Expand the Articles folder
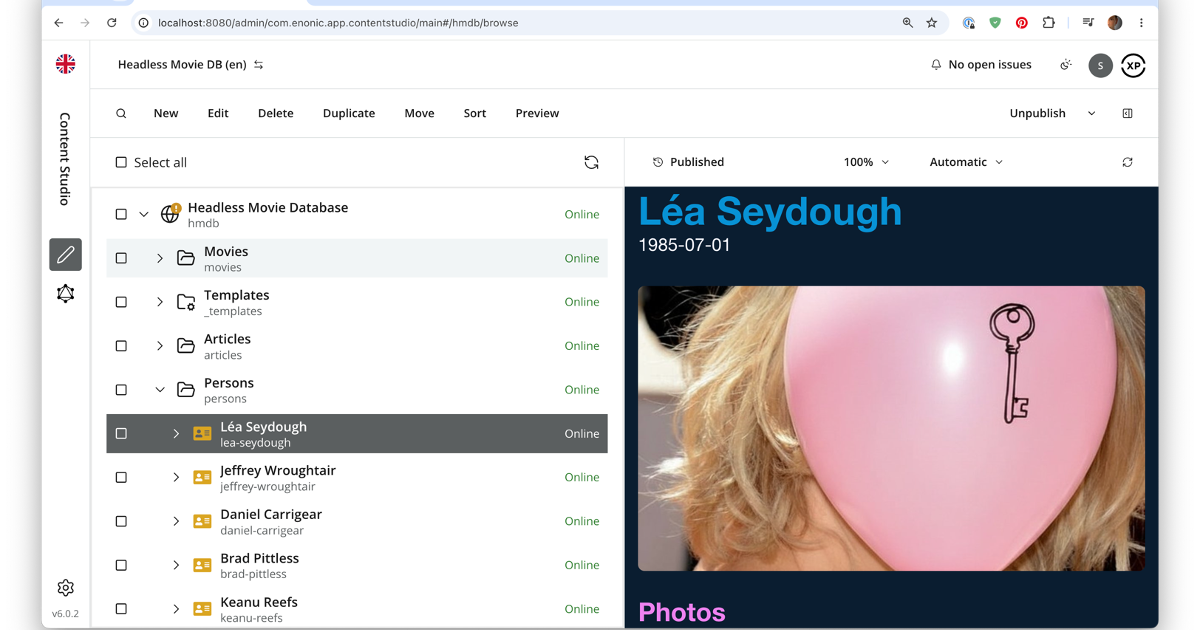The height and width of the screenshot is (630, 1200). point(160,346)
